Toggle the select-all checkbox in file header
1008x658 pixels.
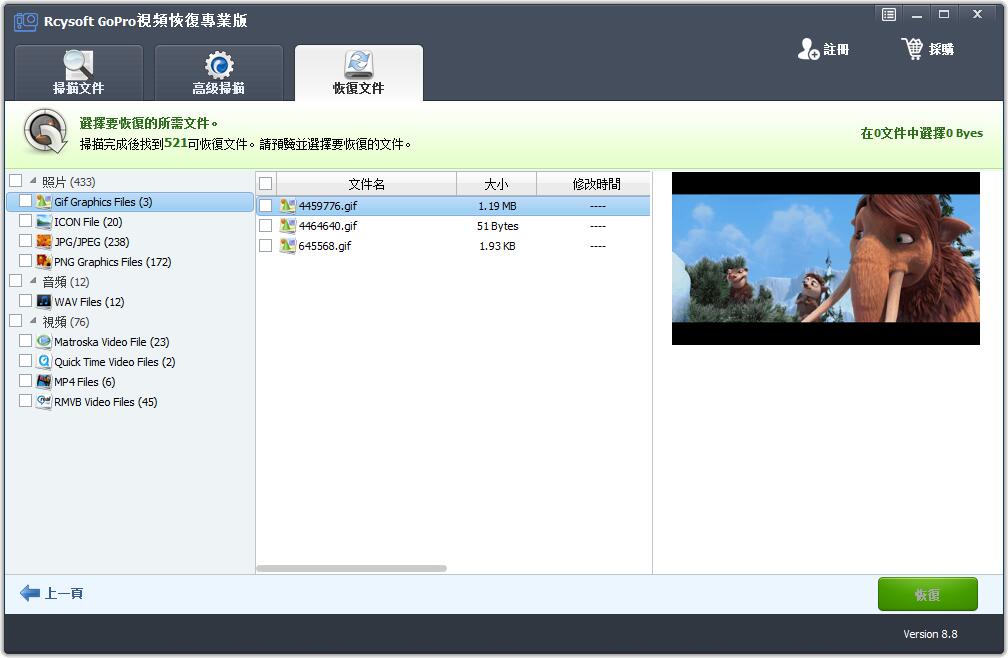(266, 184)
